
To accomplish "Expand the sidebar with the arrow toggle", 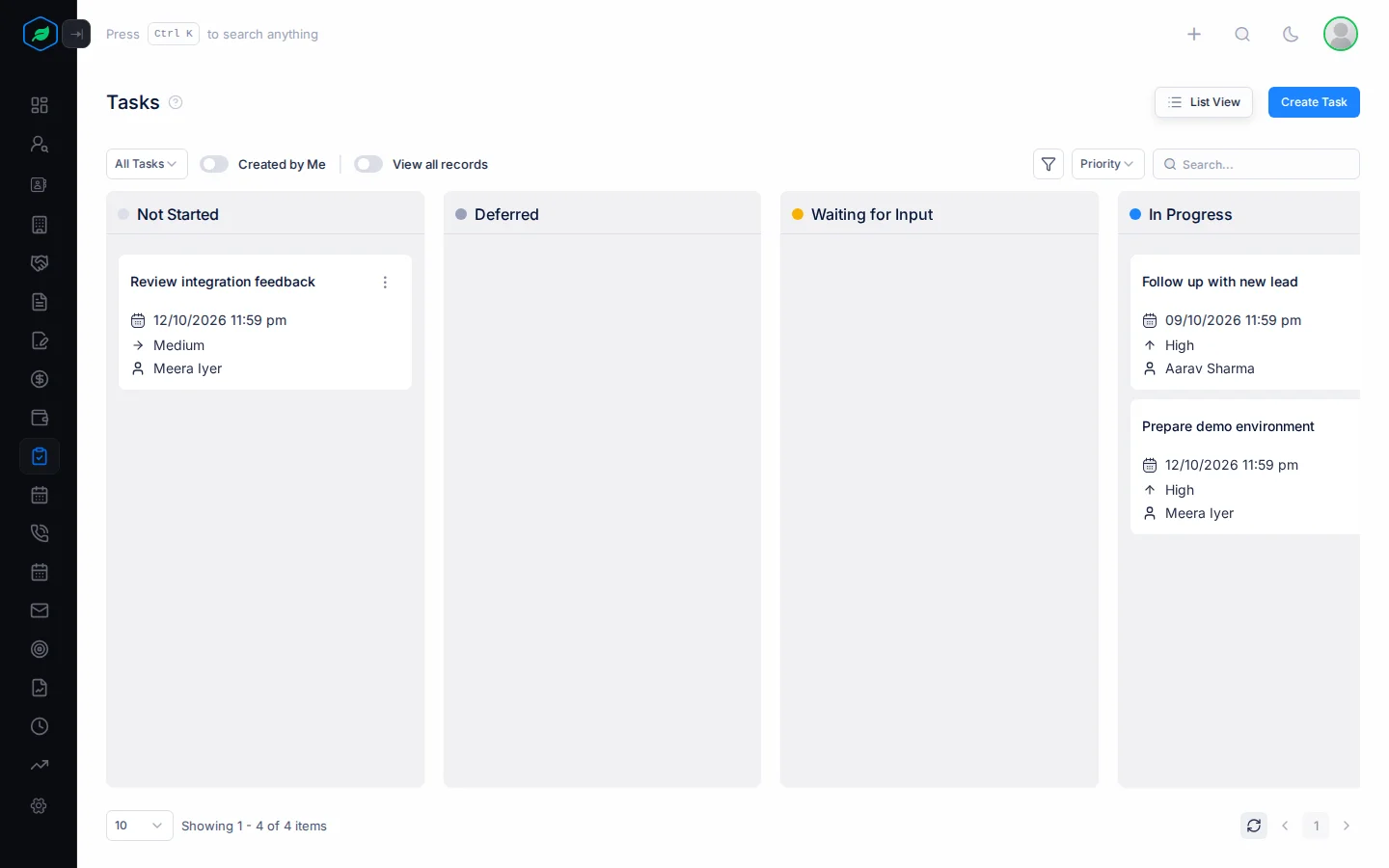I will pos(76,34).
